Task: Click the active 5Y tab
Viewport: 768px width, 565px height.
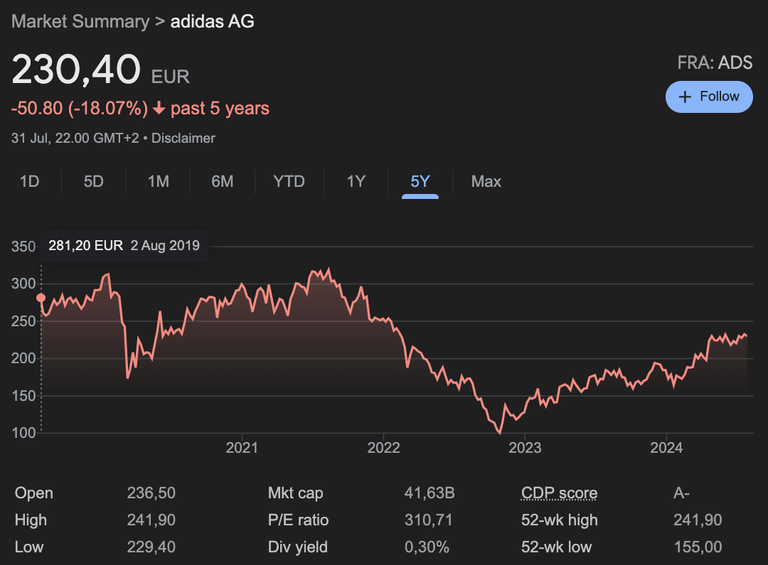Action: [x=420, y=181]
